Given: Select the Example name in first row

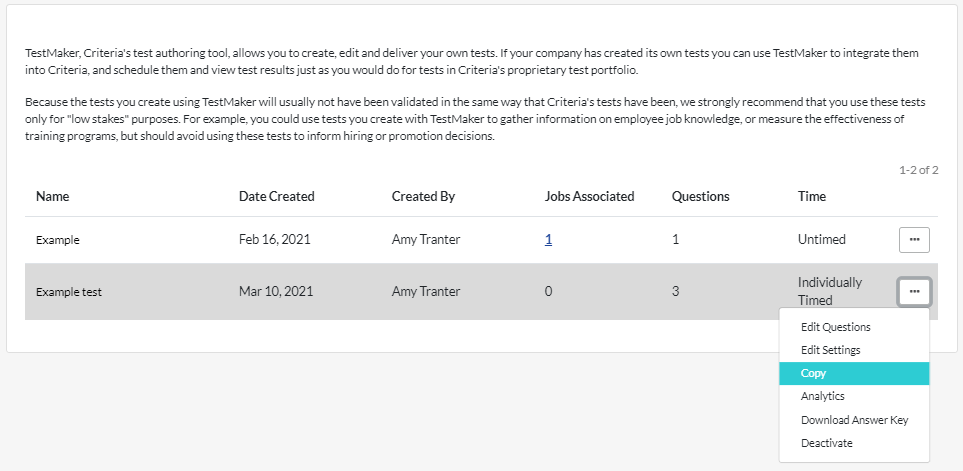Looking at the screenshot, I should pos(58,240).
